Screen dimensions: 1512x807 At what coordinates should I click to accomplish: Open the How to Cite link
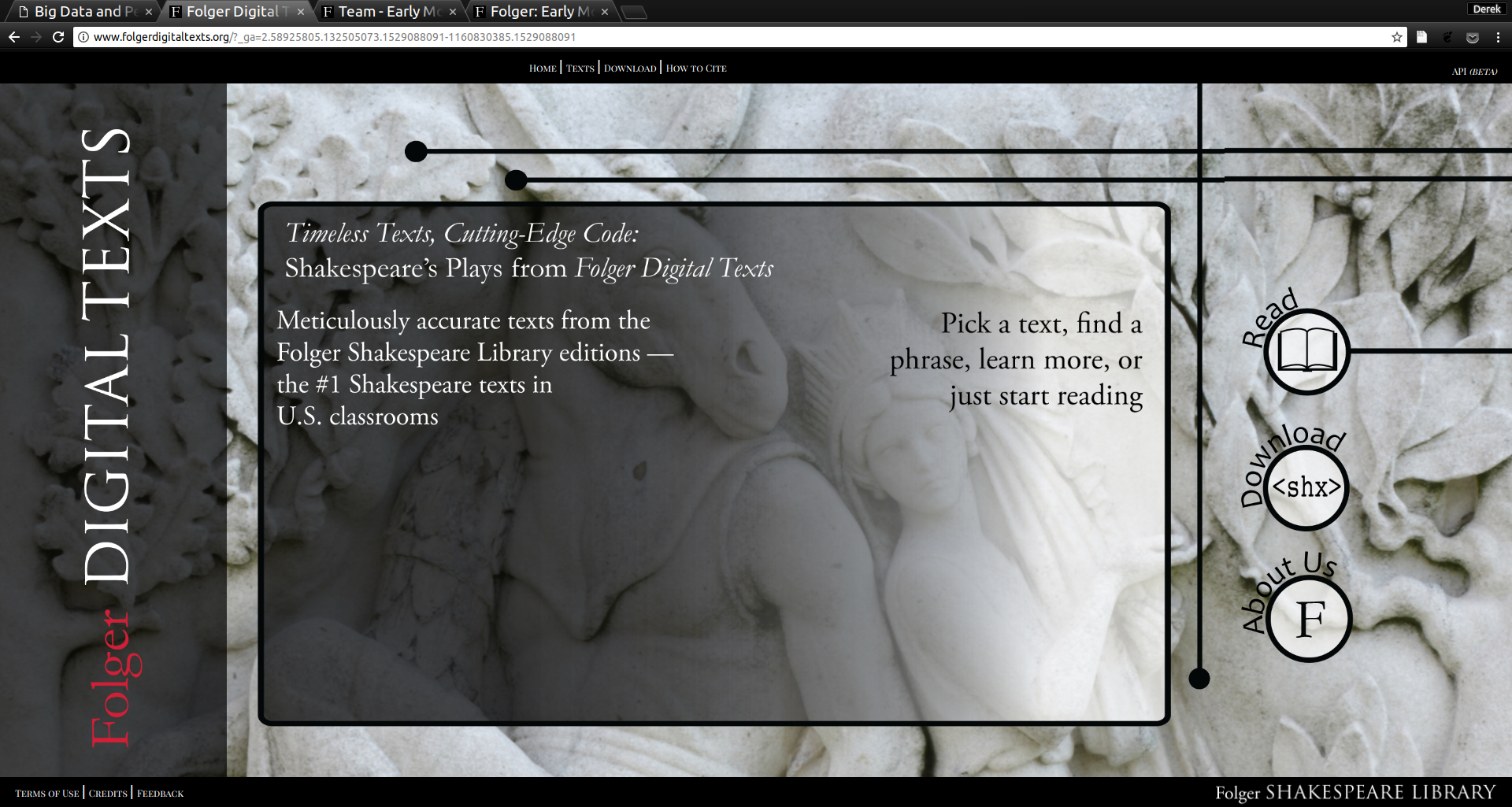(696, 68)
